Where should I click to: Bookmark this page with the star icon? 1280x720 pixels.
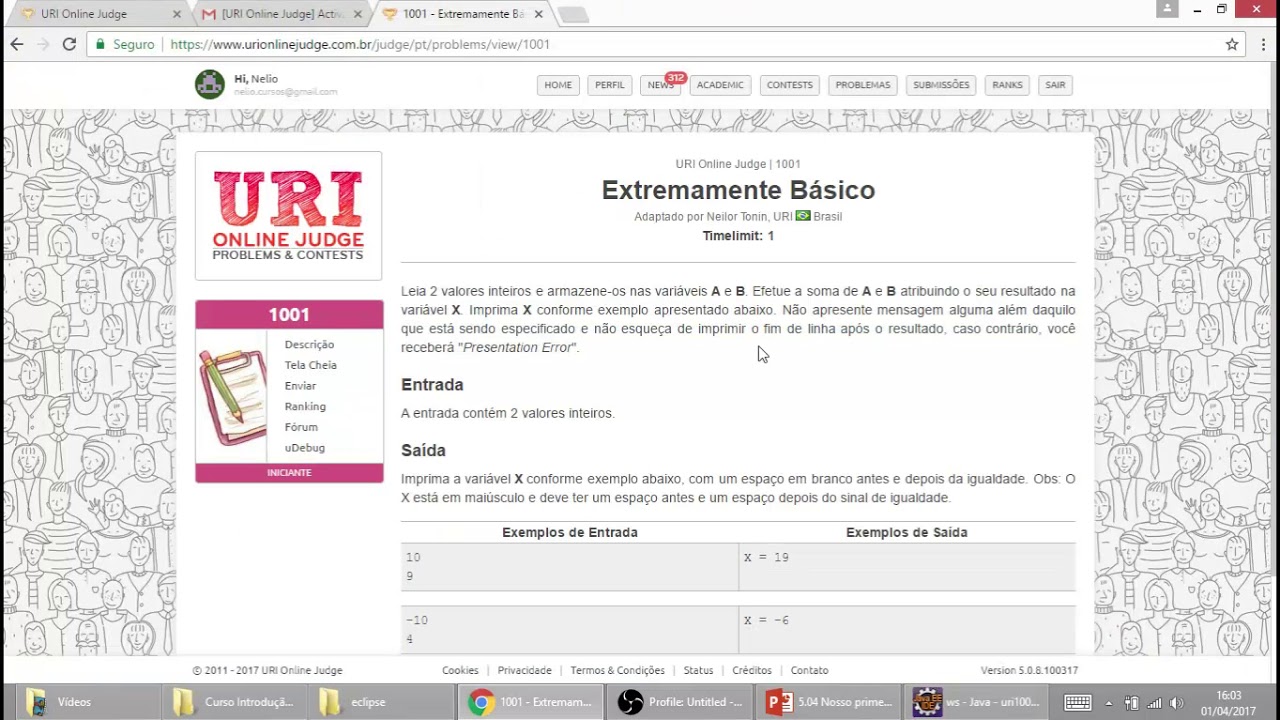pos(1232,44)
